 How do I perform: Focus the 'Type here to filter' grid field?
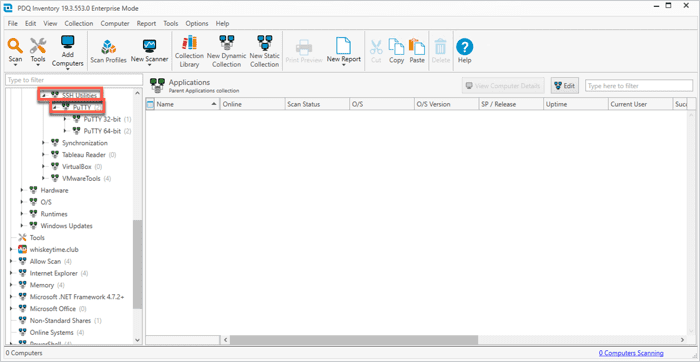(639, 86)
